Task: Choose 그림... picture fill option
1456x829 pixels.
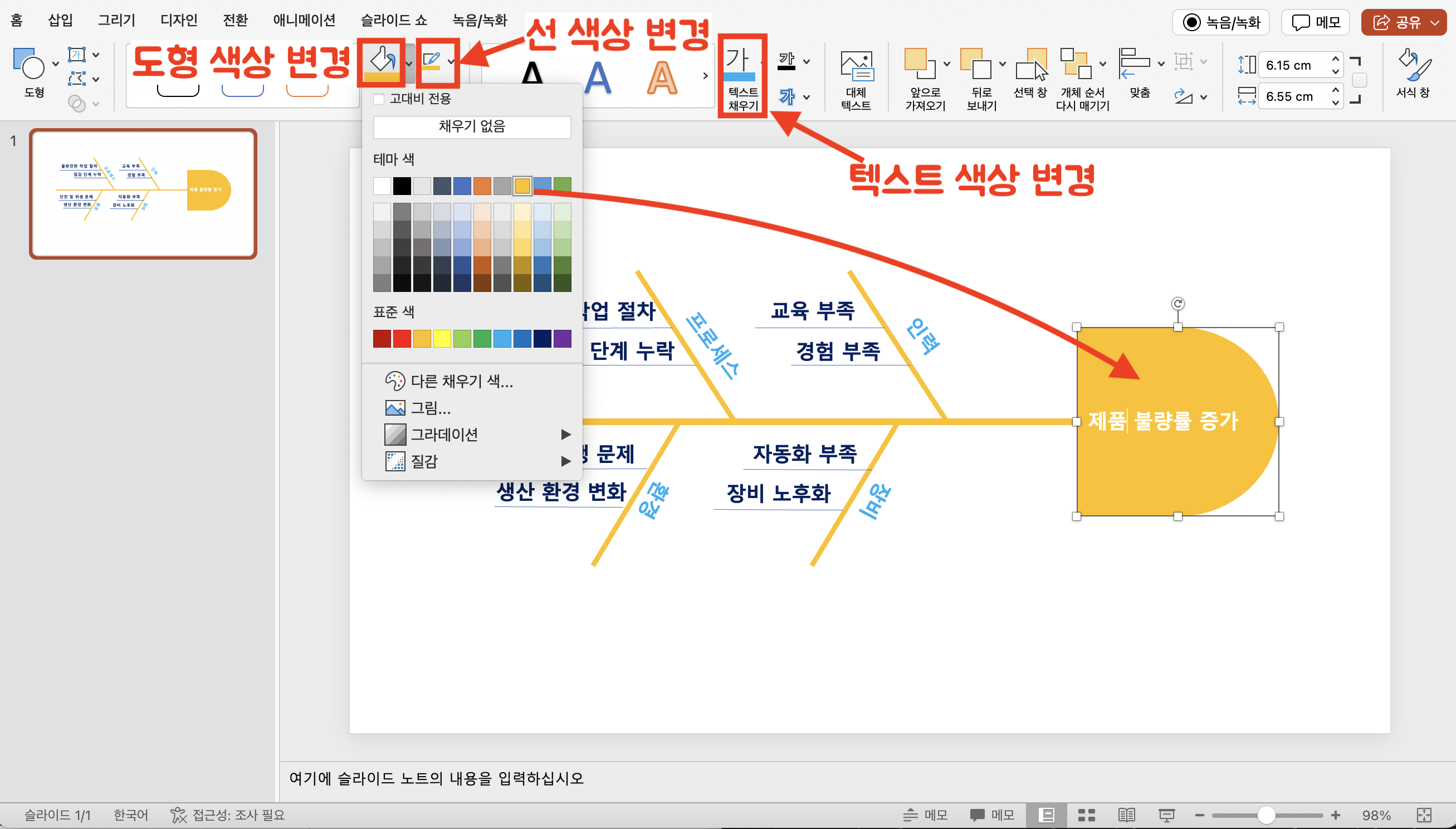Action: coord(472,408)
